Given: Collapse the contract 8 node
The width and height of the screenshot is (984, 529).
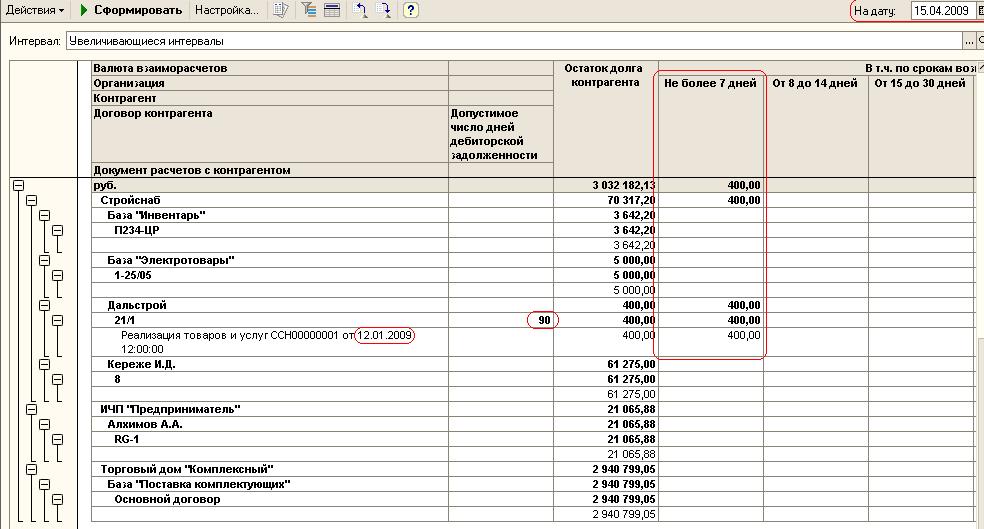Looking at the screenshot, I should click(x=58, y=380).
